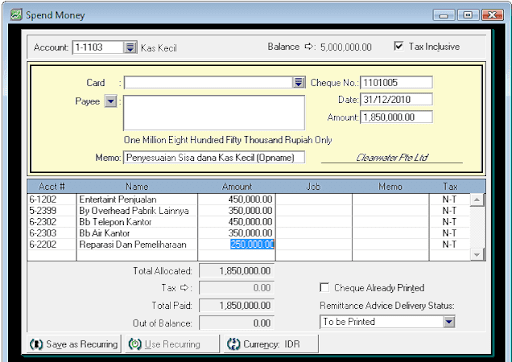Image resolution: width=512 pixels, height=362 pixels.
Task: Open the Card selection dropdown
Action: point(299,82)
